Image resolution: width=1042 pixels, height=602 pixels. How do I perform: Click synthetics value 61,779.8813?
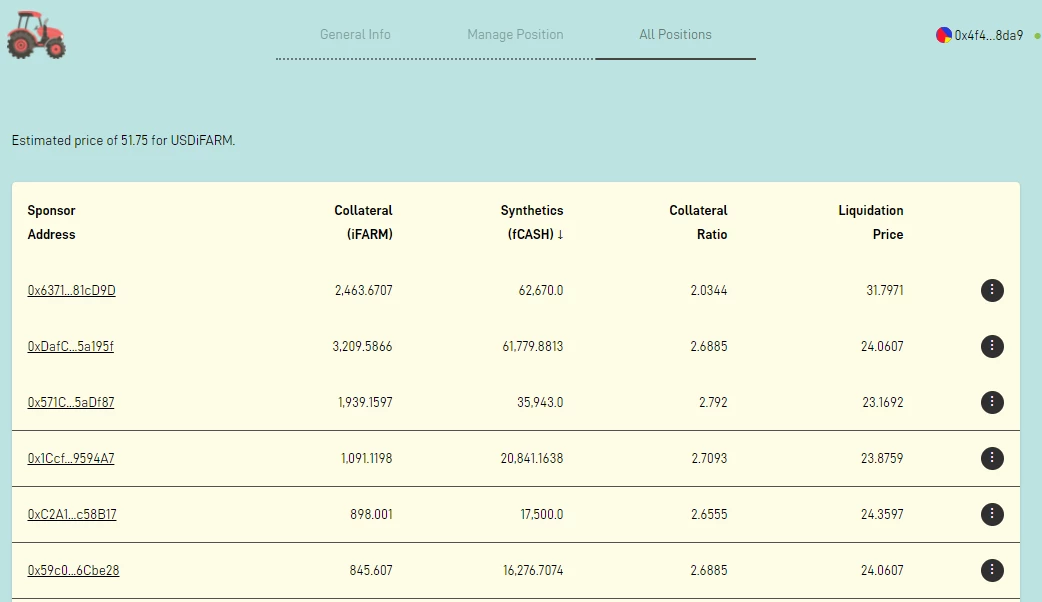(x=532, y=346)
